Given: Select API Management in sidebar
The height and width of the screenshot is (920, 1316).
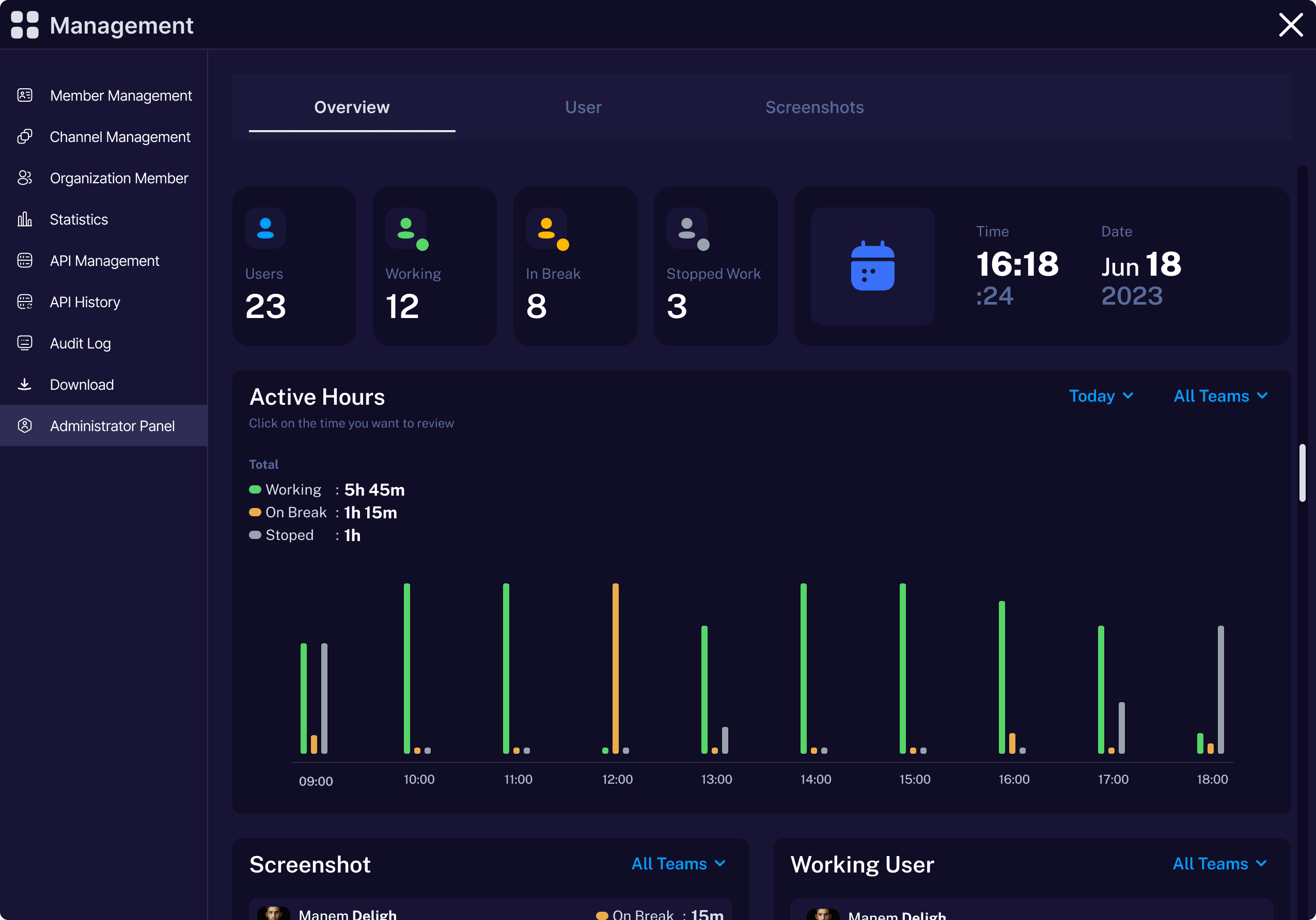Looking at the screenshot, I should [104, 261].
